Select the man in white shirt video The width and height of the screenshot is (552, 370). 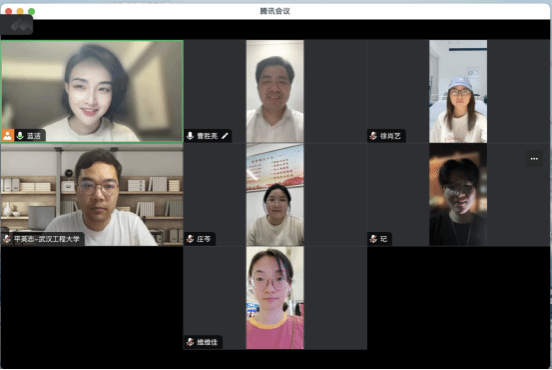point(275,91)
